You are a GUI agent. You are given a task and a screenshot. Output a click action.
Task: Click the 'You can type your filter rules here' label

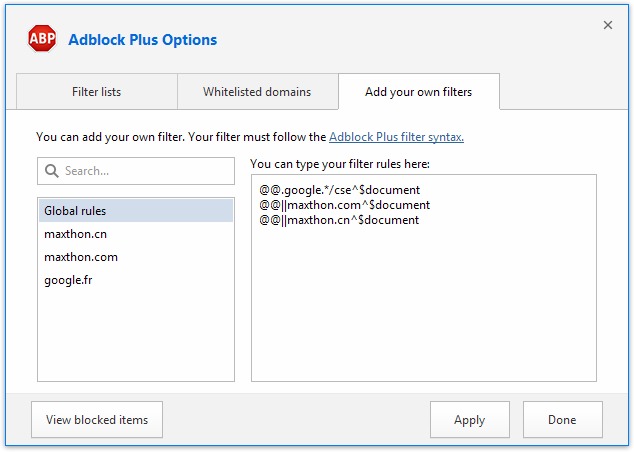340,164
